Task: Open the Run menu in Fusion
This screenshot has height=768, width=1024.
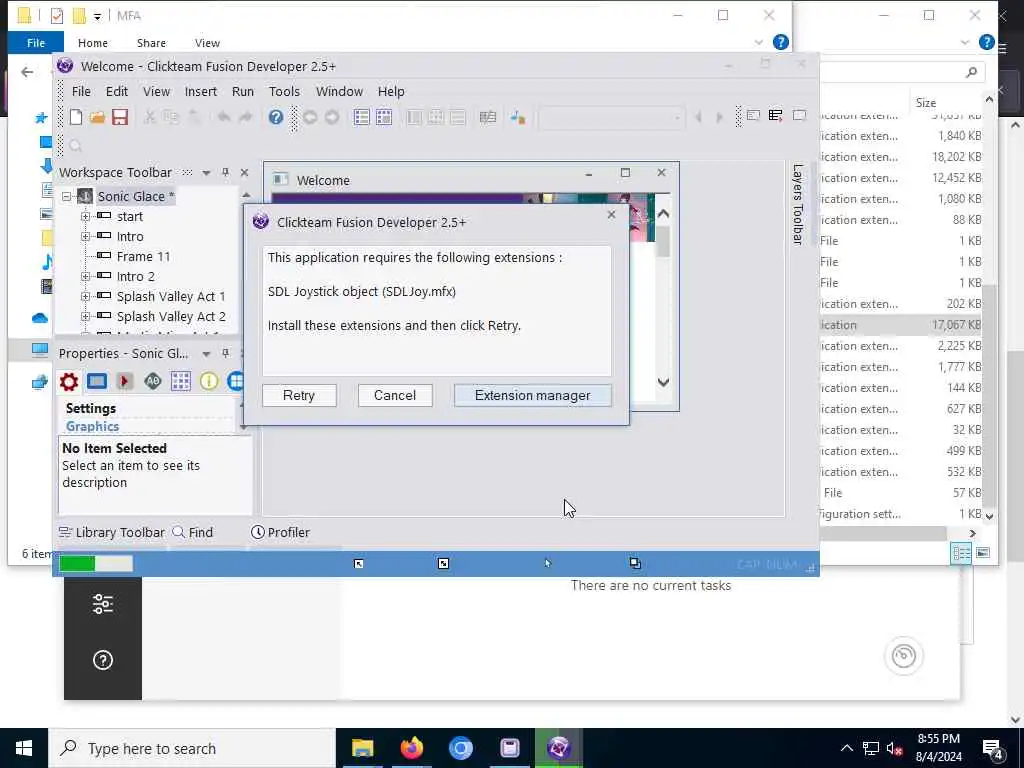Action: tap(243, 91)
